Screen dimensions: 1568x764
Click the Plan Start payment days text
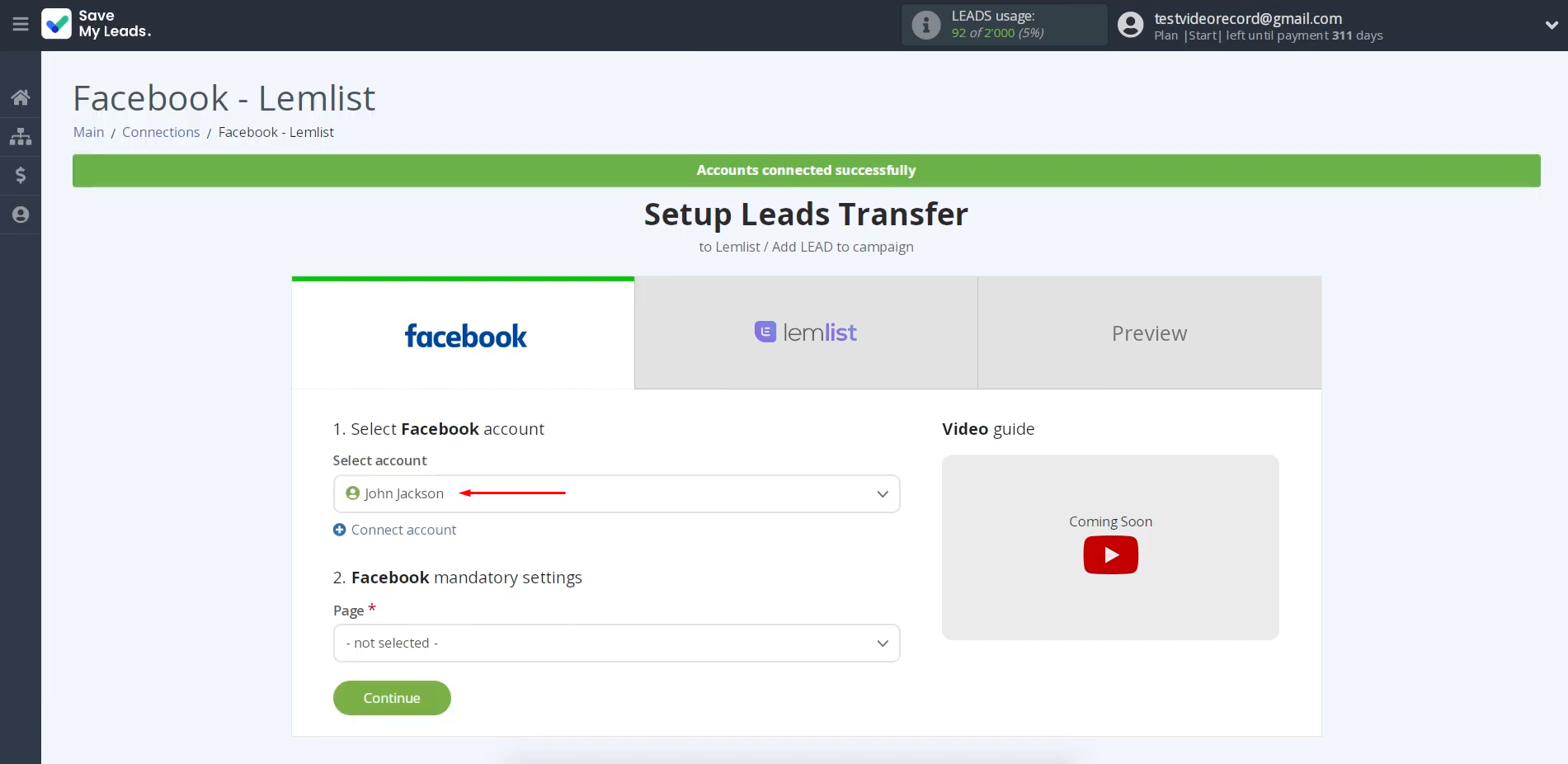point(1268,35)
